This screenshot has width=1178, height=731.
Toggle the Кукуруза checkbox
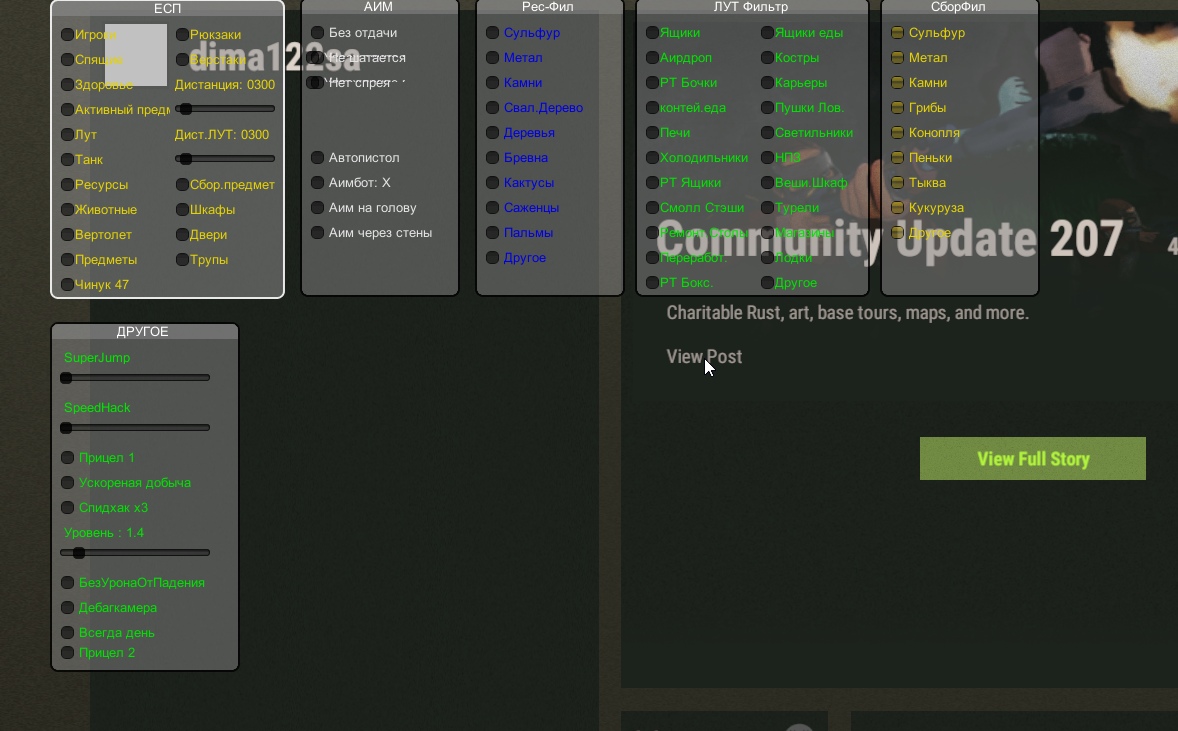point(897,208)
